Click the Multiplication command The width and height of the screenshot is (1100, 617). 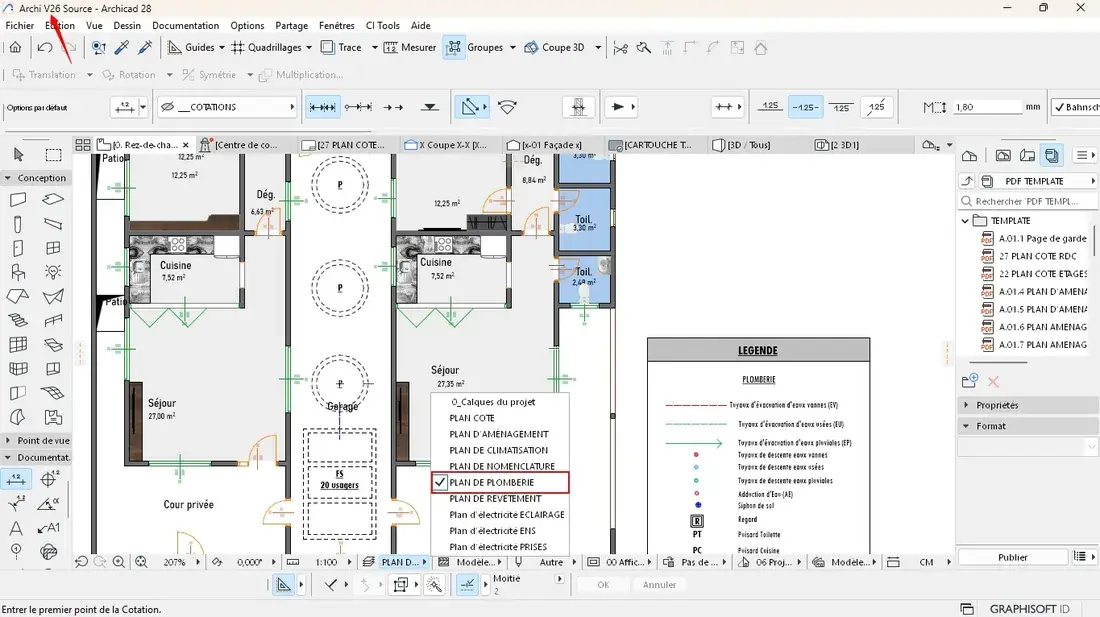pyautogui.click(x=301, y=75)
